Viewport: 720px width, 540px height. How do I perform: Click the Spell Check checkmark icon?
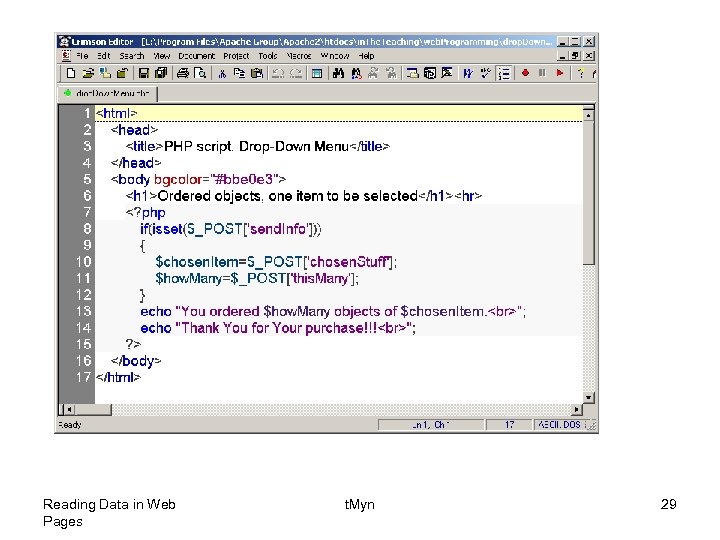(x=485, y=73)
